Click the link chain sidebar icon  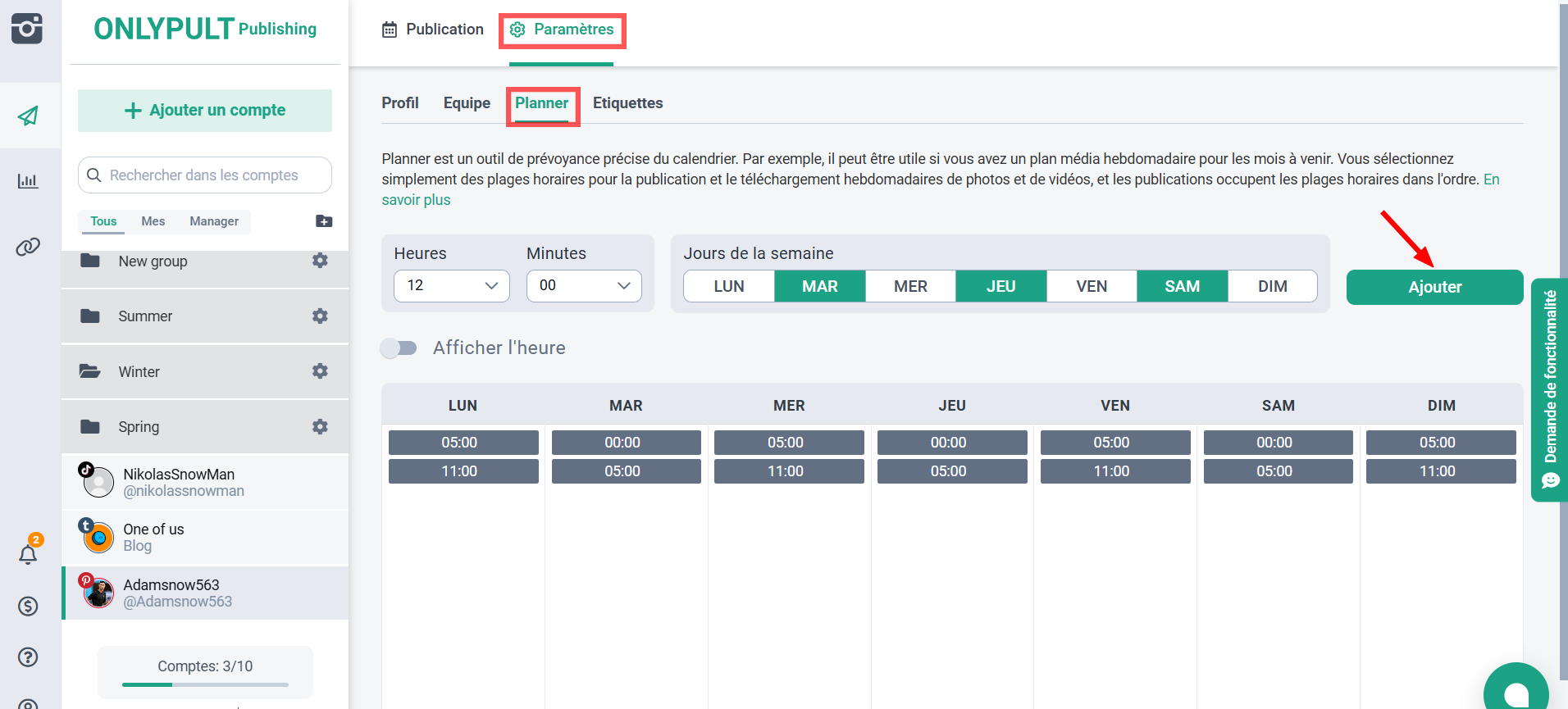[28, 247]
